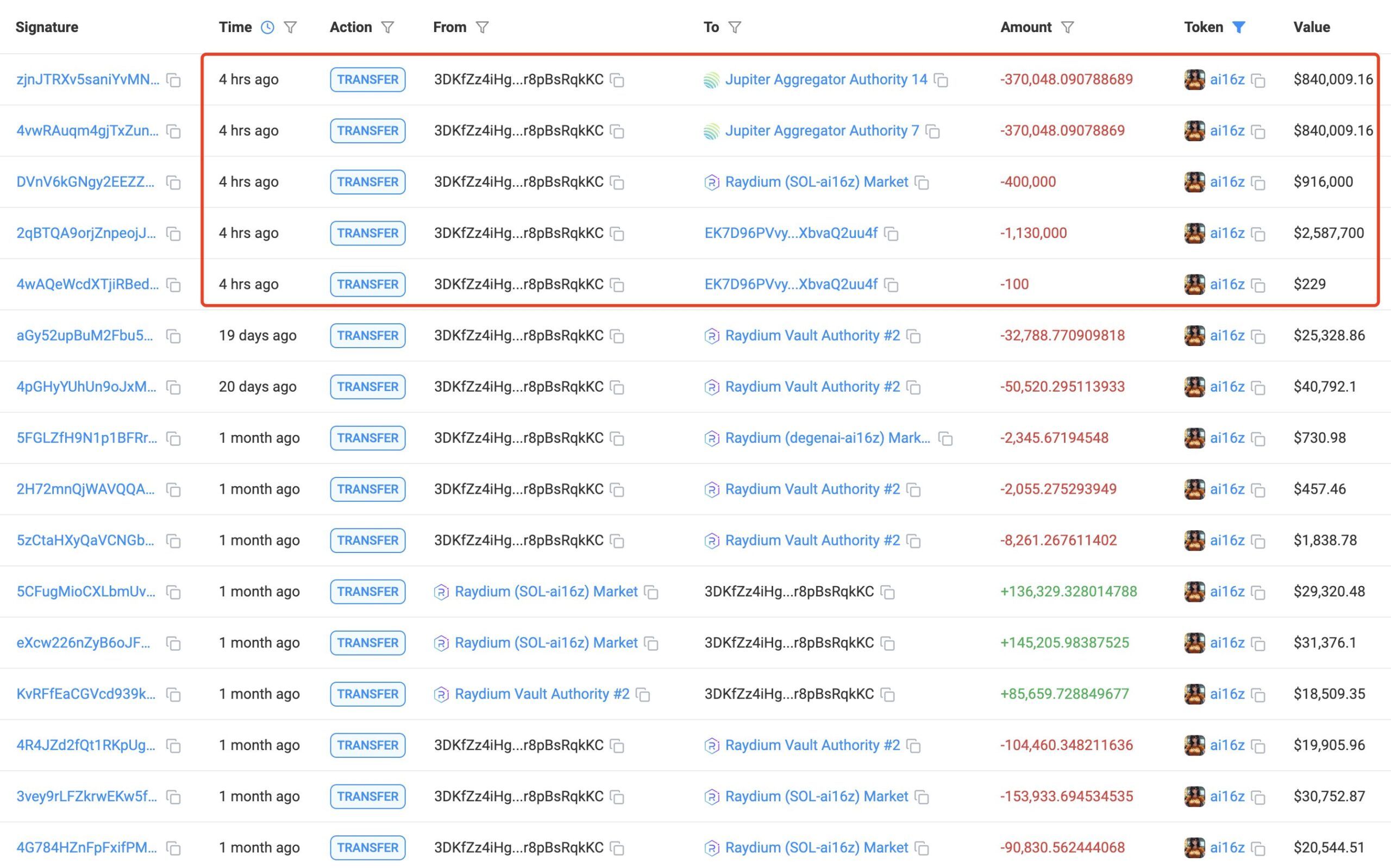The height and width of the screenshot is (868, 1391).
Task: Copy signature zjnJTRXv5saniYvMN using its copy icon
Action: [174, 80]
